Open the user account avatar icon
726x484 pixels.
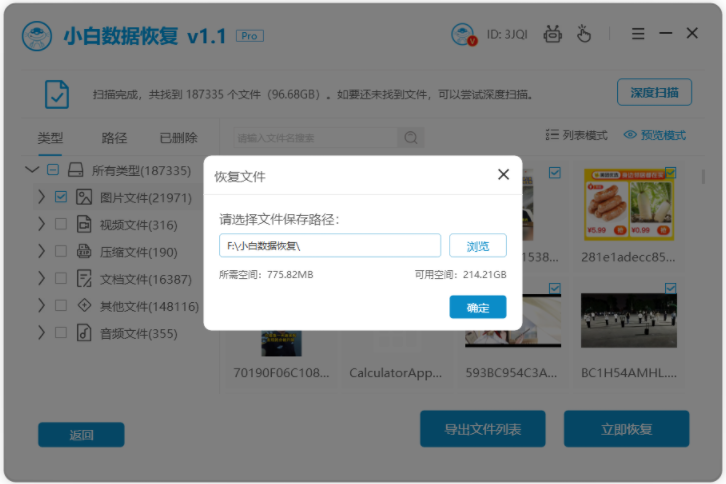click(x=463, y=34)
